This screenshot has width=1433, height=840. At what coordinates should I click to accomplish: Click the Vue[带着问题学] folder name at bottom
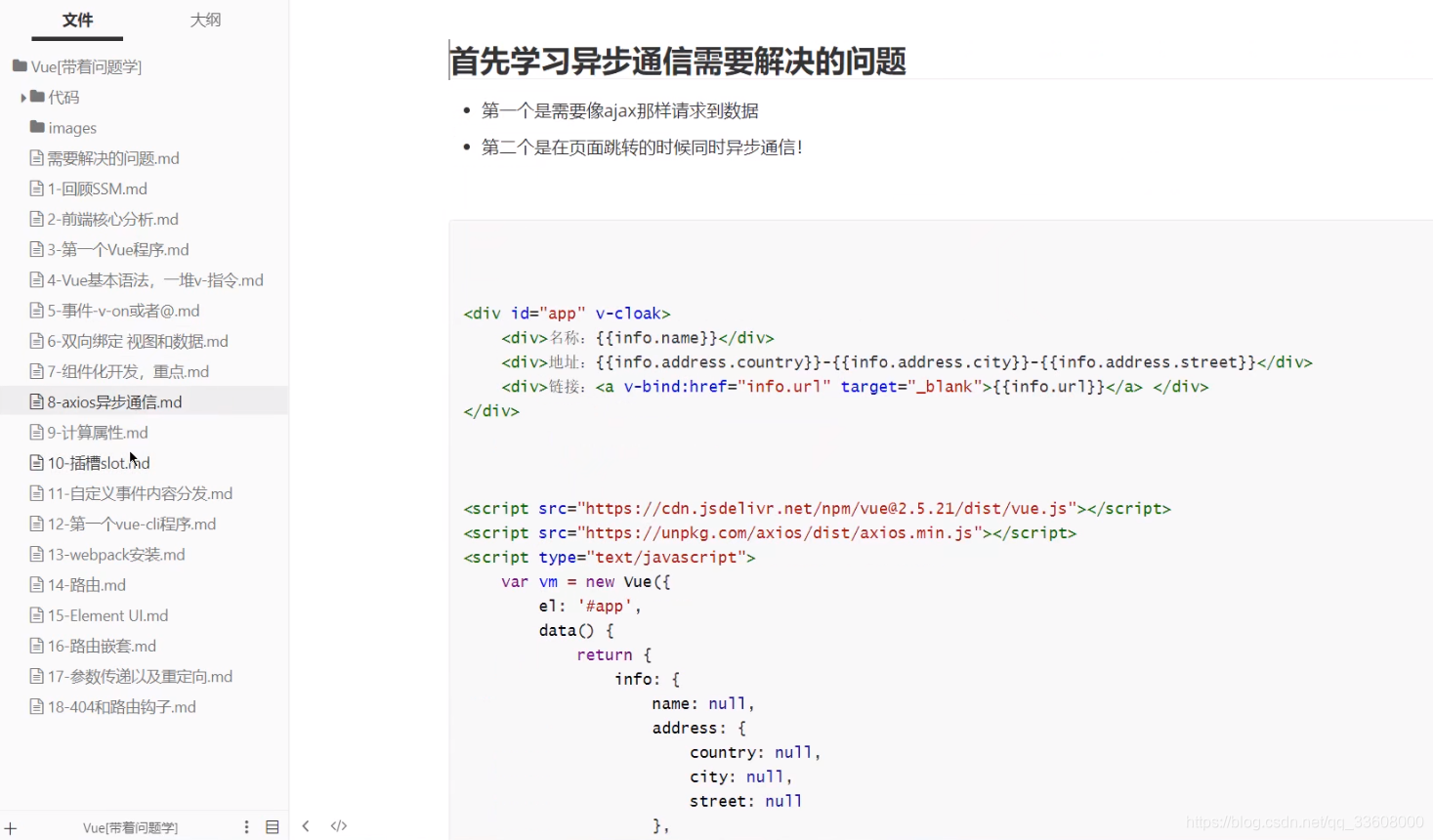[x=130, y=827]
